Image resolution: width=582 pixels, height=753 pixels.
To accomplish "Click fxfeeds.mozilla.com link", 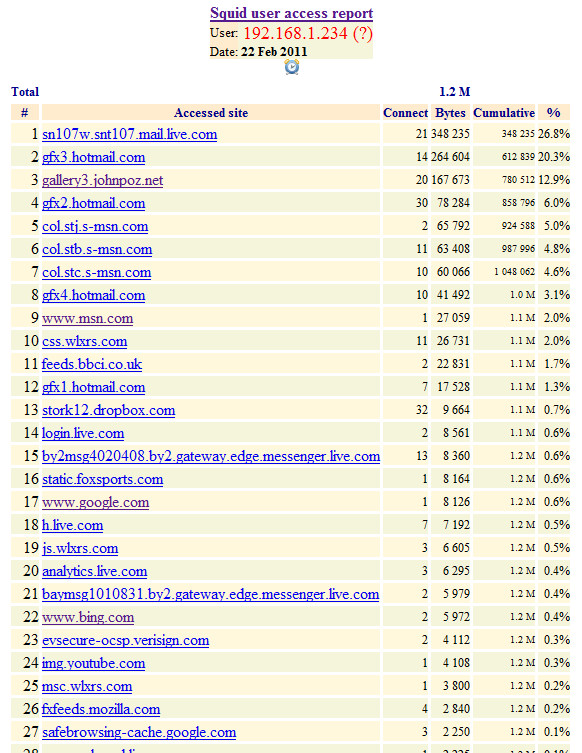I will click(101, 709).
